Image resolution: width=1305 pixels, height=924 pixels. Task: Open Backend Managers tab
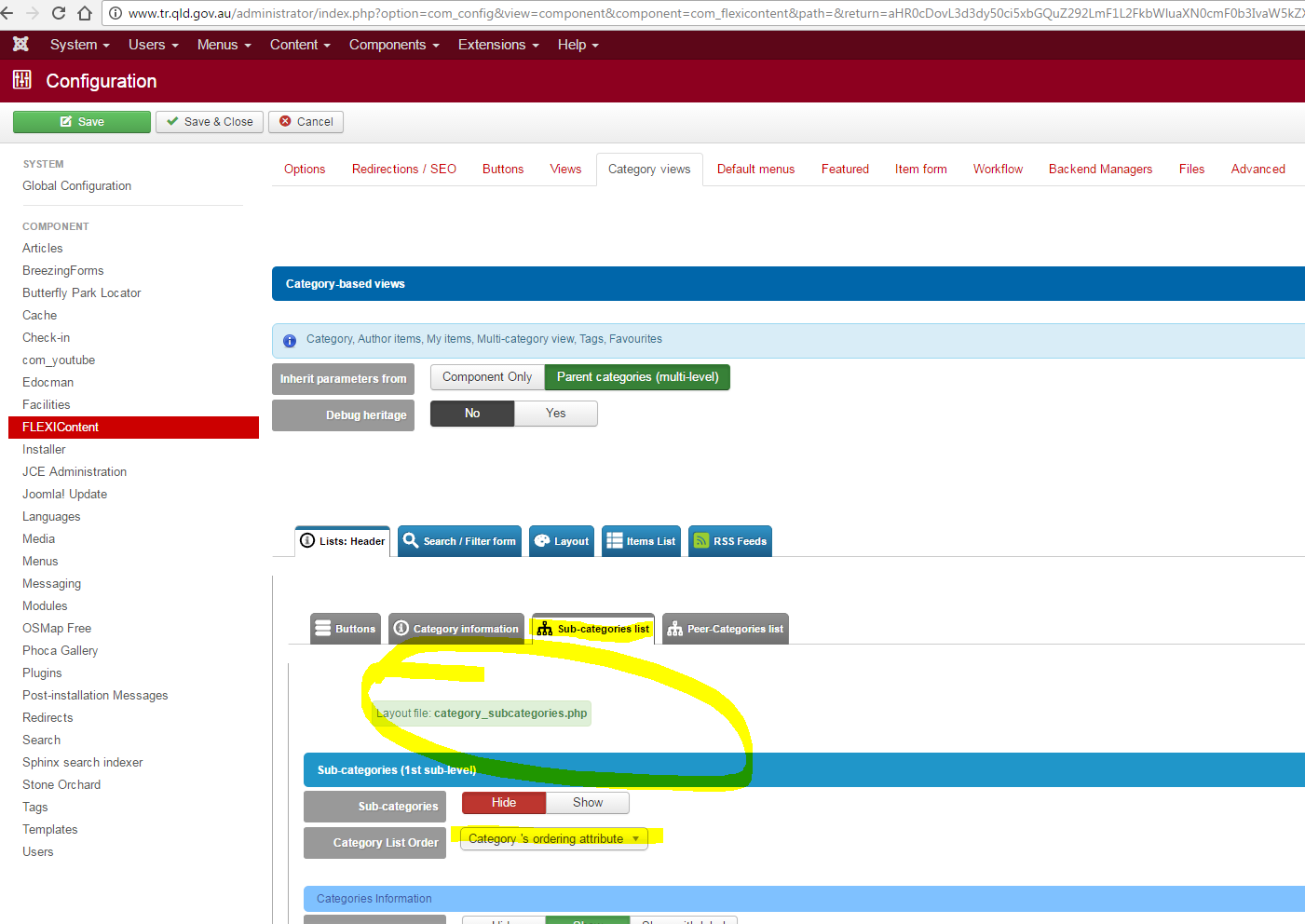pos(1100,169)
